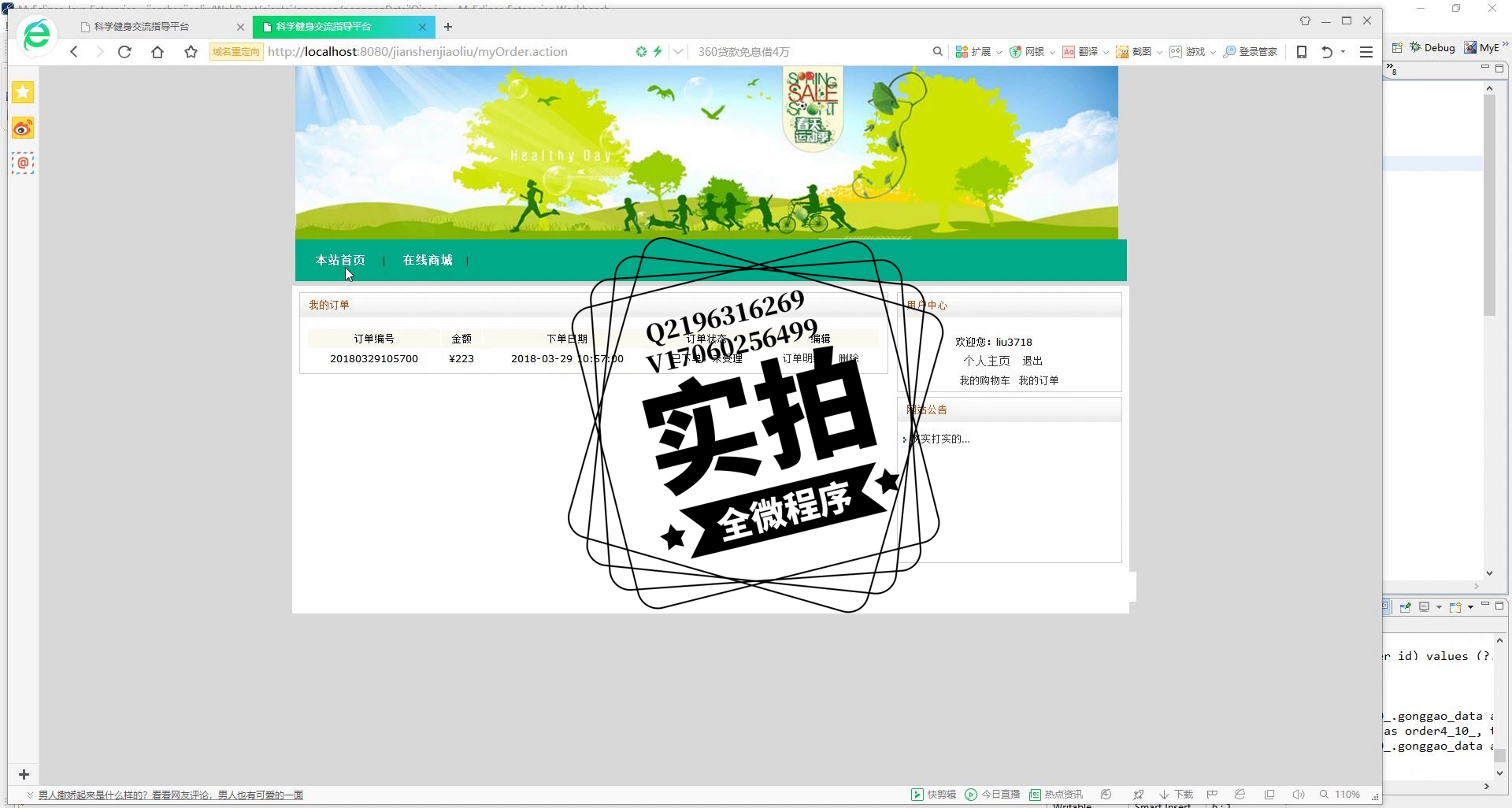Go to 本站首页 in the site navigation
This screenshot has width=1512, height=808.
coord(340,260)
